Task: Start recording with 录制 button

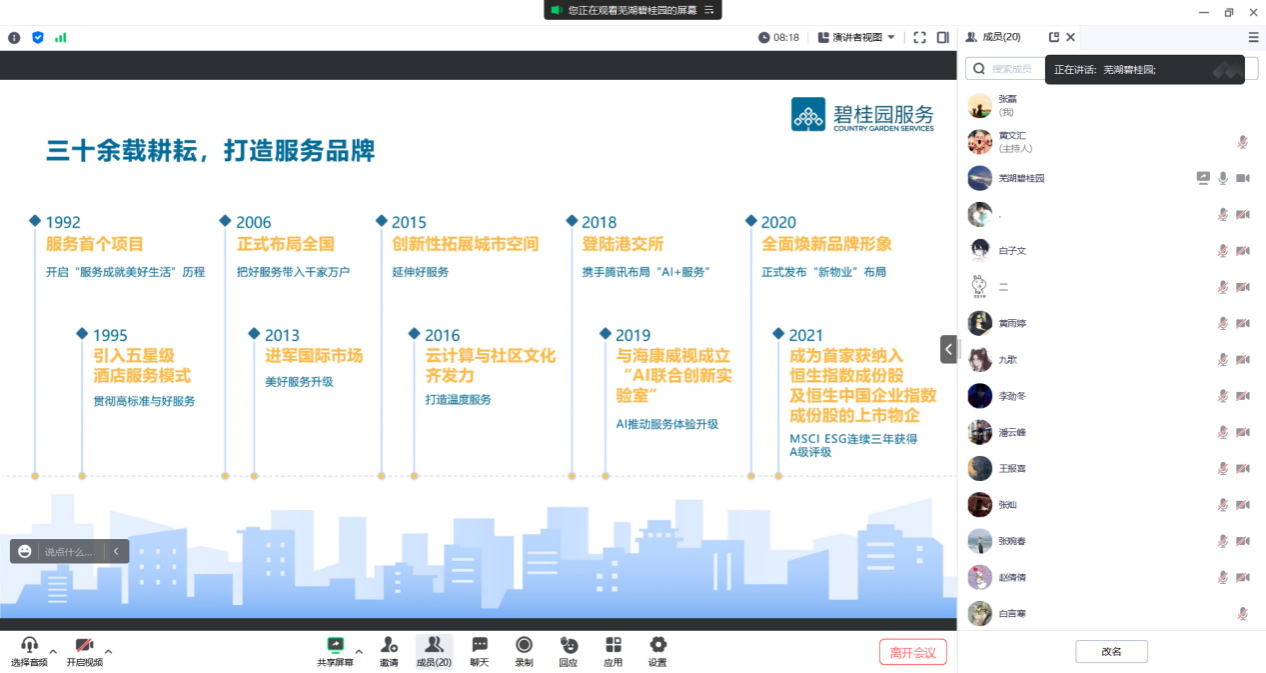Action: point(524,650)
